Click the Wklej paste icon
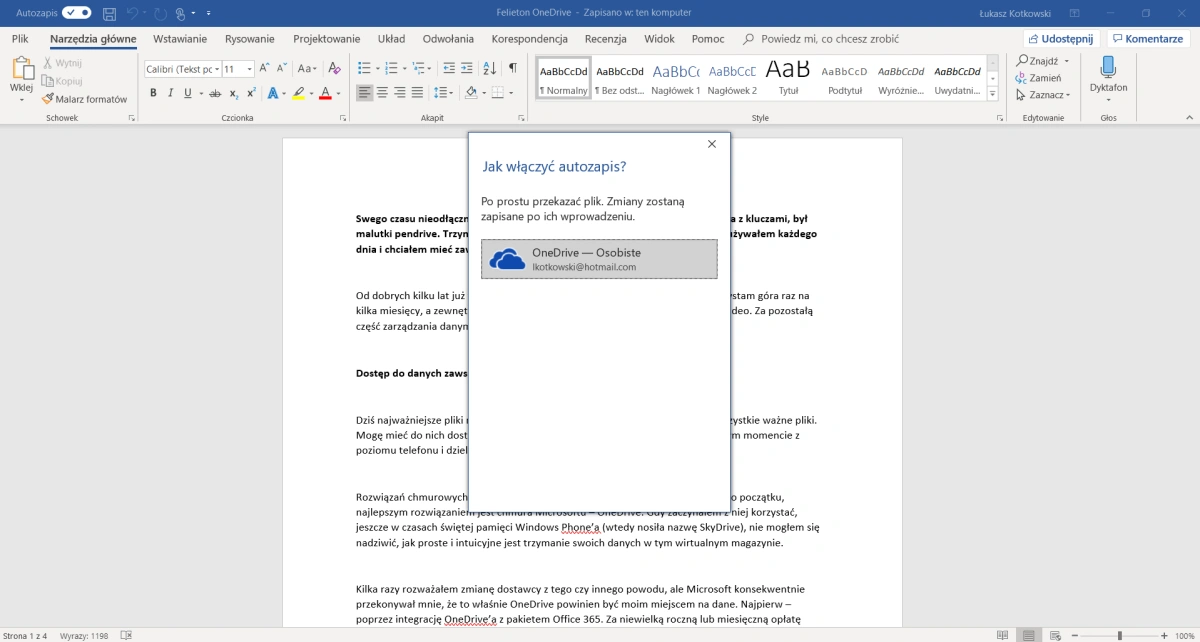Image resolution: width=1200 pixels, height=642 pixels. click(x=22, y=69)
